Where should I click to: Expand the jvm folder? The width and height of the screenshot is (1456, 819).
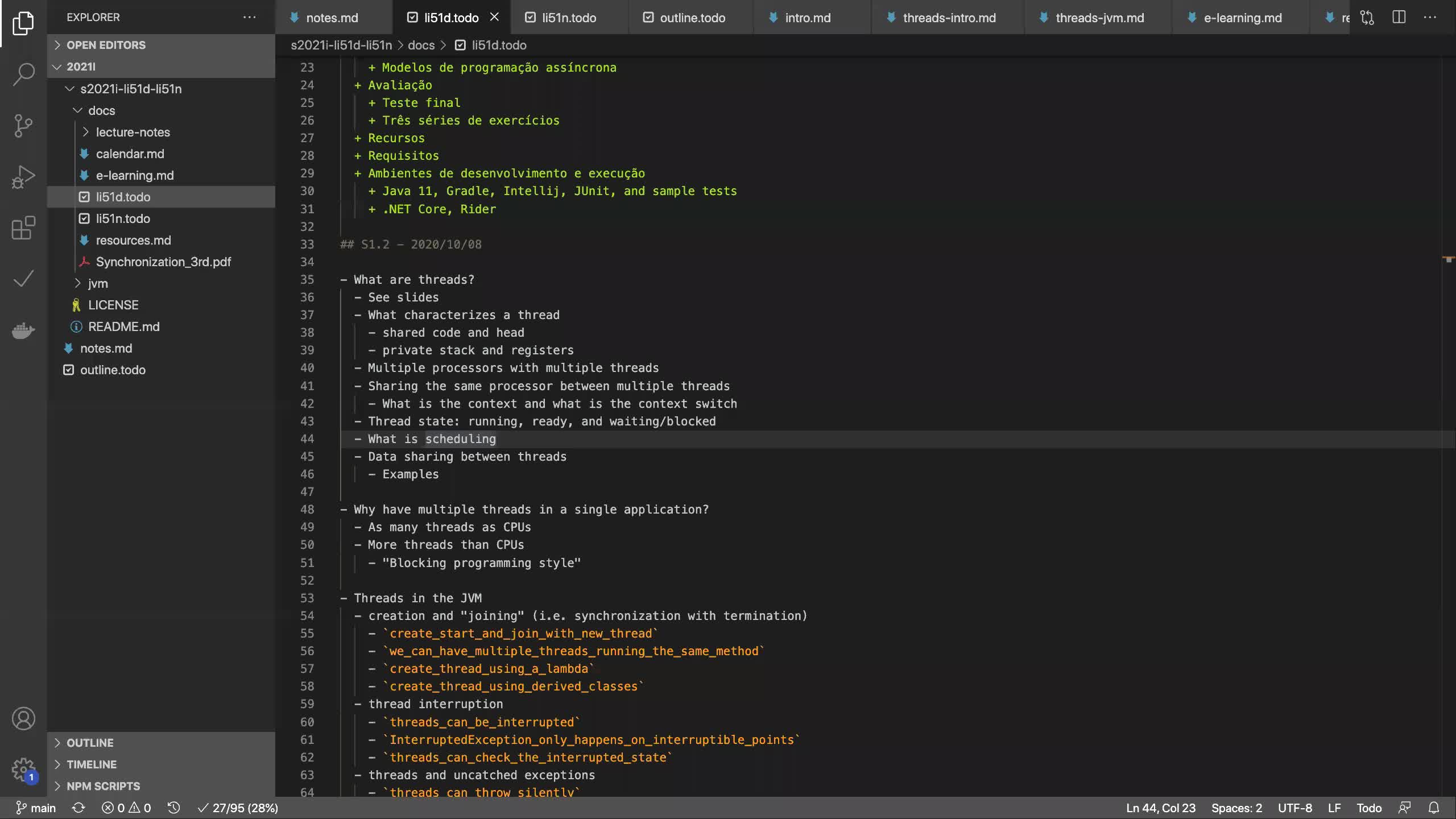click(x=161, y=283)
